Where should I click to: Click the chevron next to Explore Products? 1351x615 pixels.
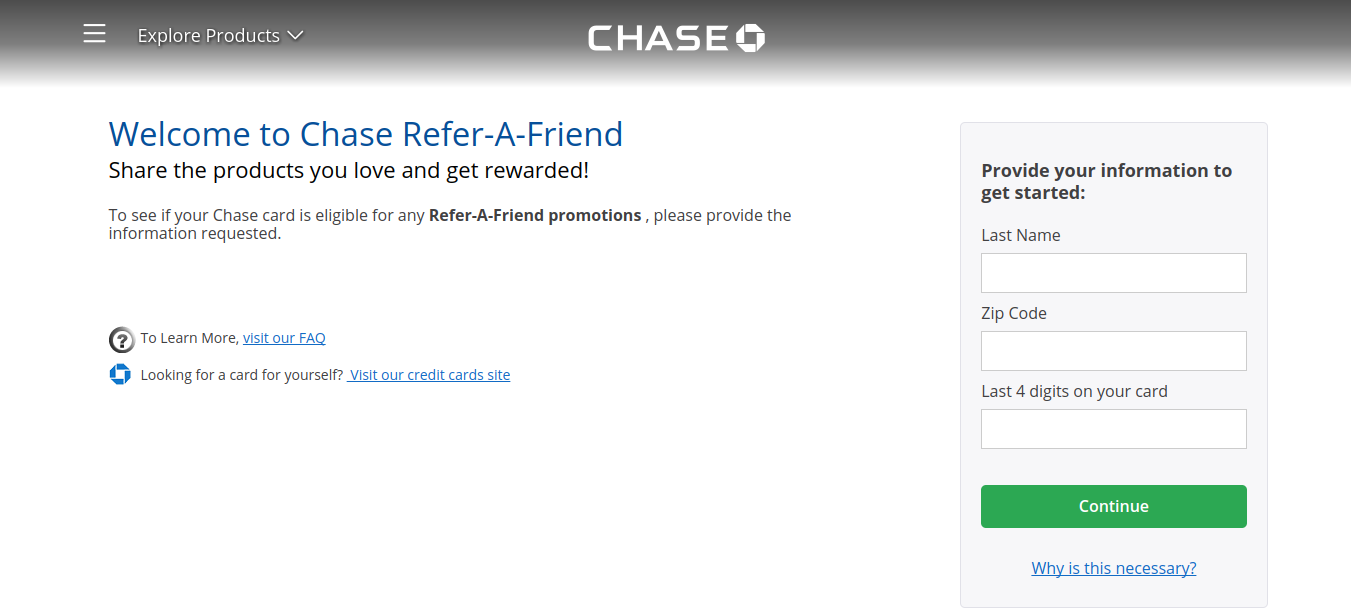pyautogui.click(x=295, y=35)
